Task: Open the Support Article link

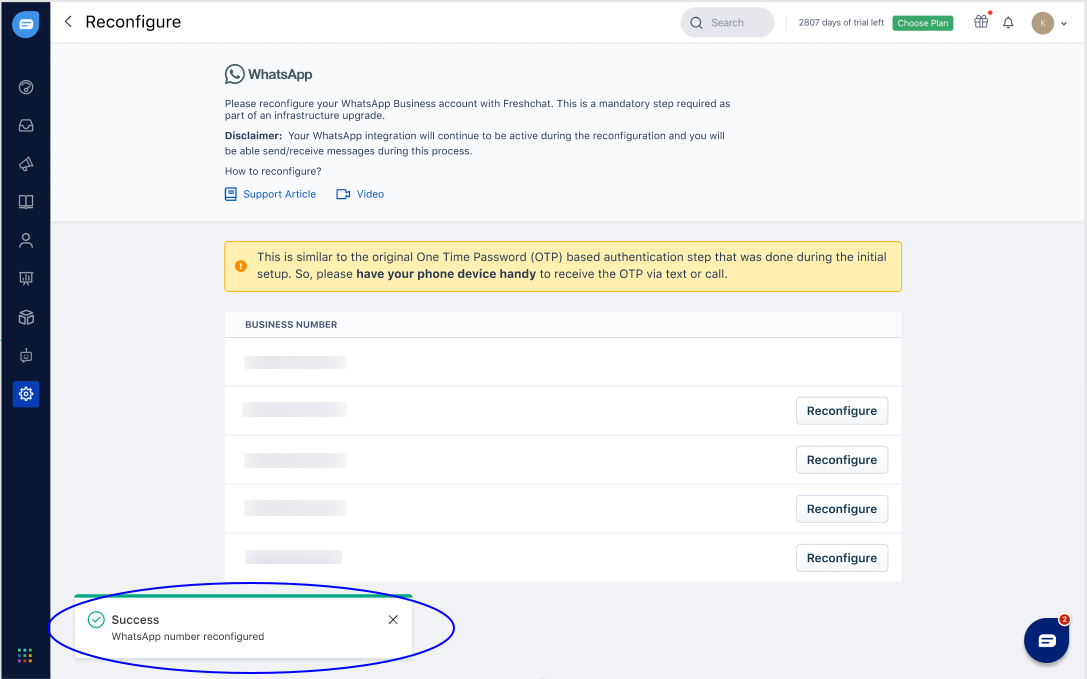Action: click(270, 194)
